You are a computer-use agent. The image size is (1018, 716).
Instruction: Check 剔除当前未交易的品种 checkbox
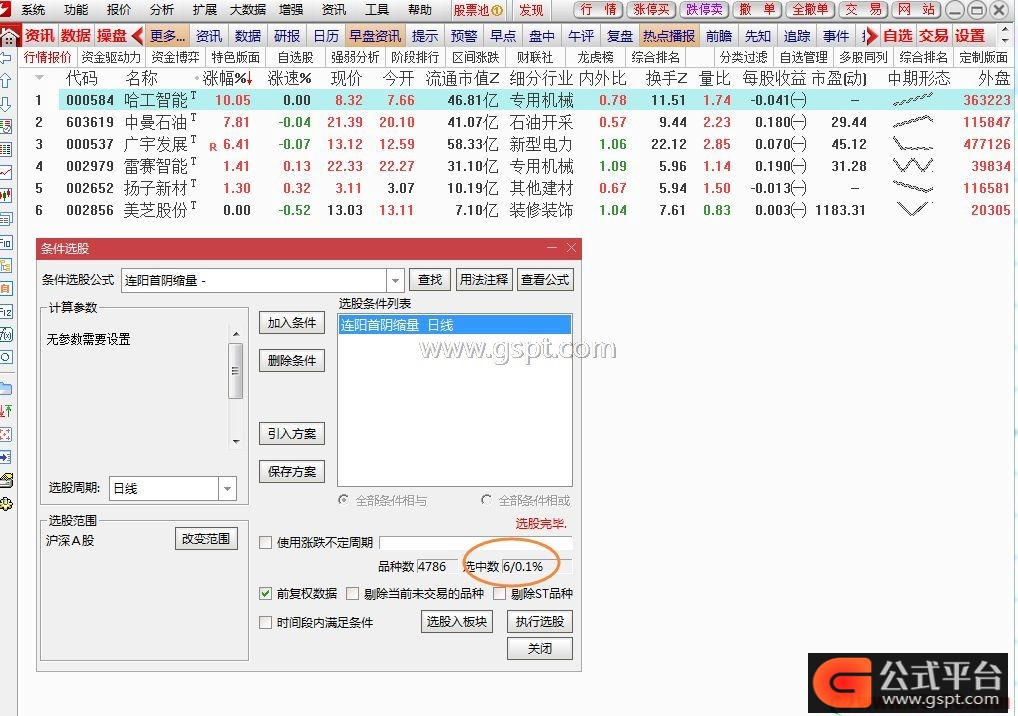point(353,593)
